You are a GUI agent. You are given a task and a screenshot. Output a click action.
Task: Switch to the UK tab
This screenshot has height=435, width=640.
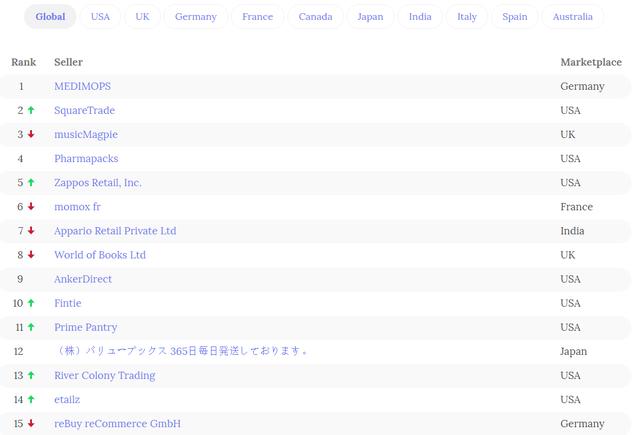coord(142,17)
